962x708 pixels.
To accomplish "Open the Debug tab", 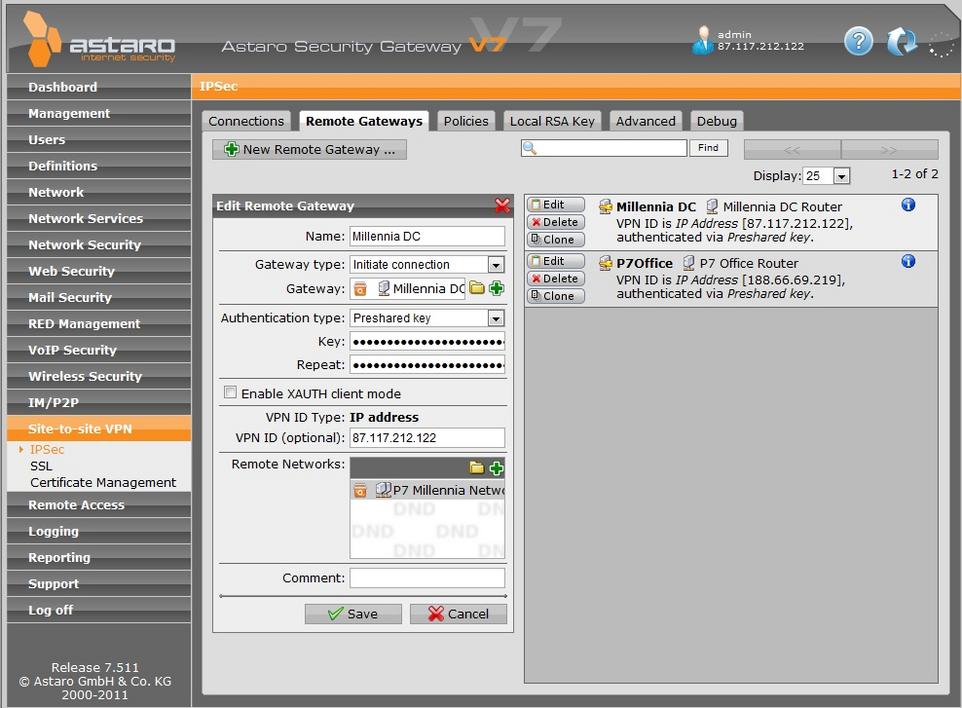I will click(x=717, y=121).
